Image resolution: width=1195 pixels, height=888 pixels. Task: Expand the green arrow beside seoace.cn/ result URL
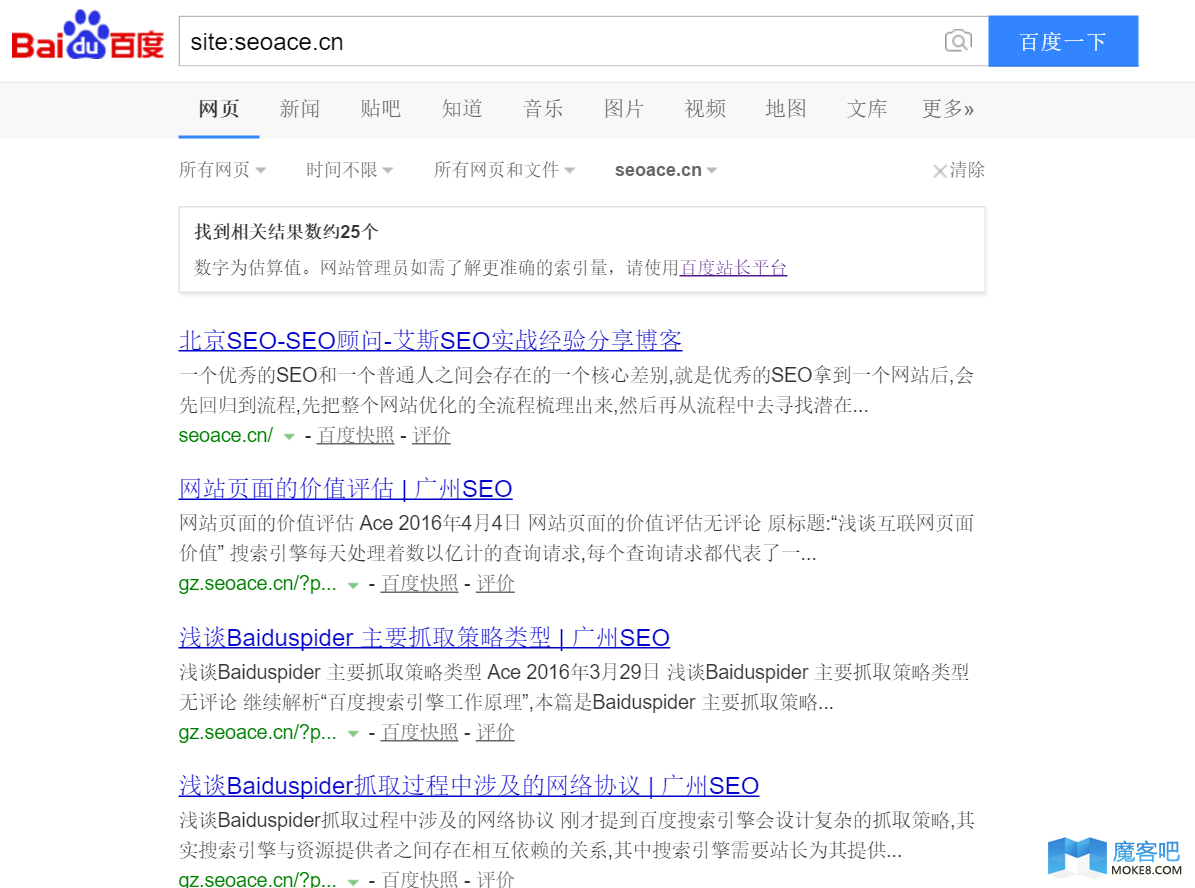point(288,436)
